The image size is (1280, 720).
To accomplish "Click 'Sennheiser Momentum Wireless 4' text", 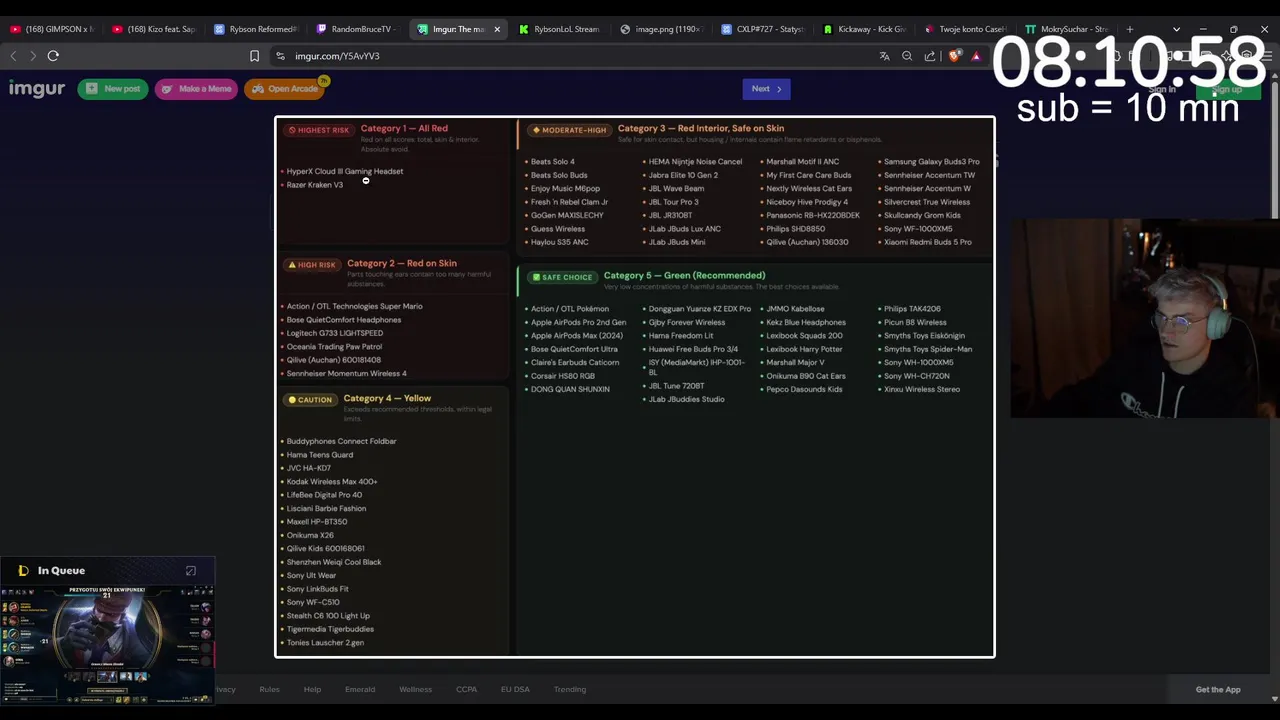I will tap(347, 373).
